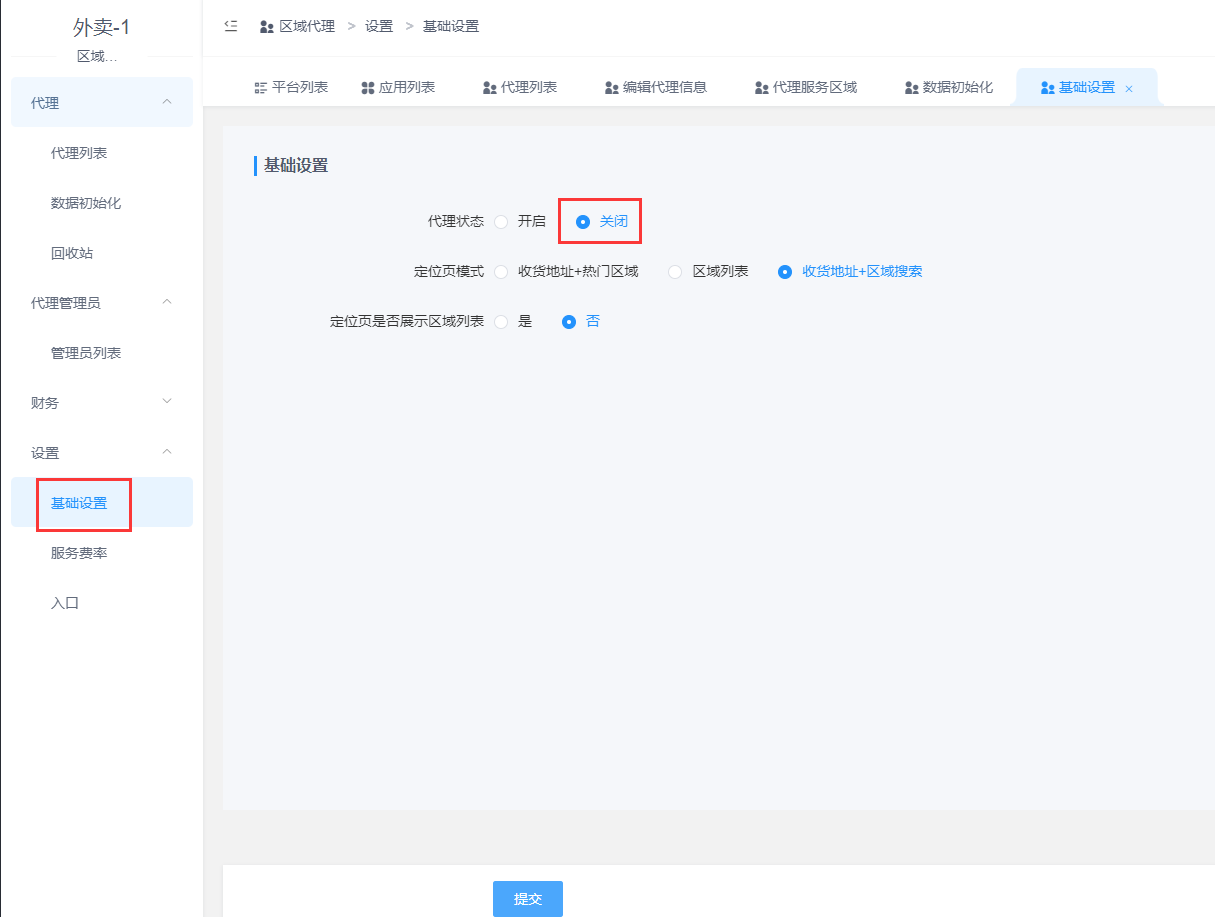Open 回收站 in the sidebar
This screenshot has height=917, width=1215.
tap(102, 252)
